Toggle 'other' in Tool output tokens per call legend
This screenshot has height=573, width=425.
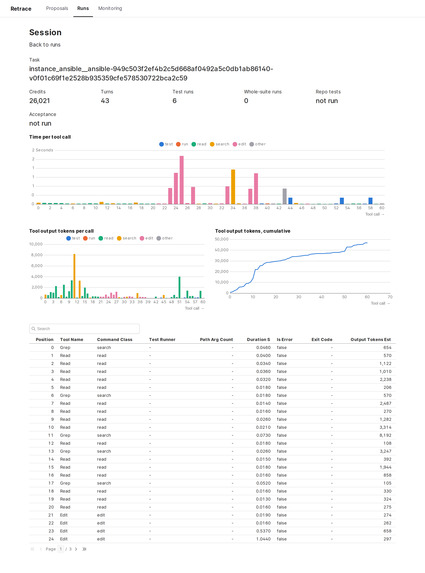click(165, 238)
